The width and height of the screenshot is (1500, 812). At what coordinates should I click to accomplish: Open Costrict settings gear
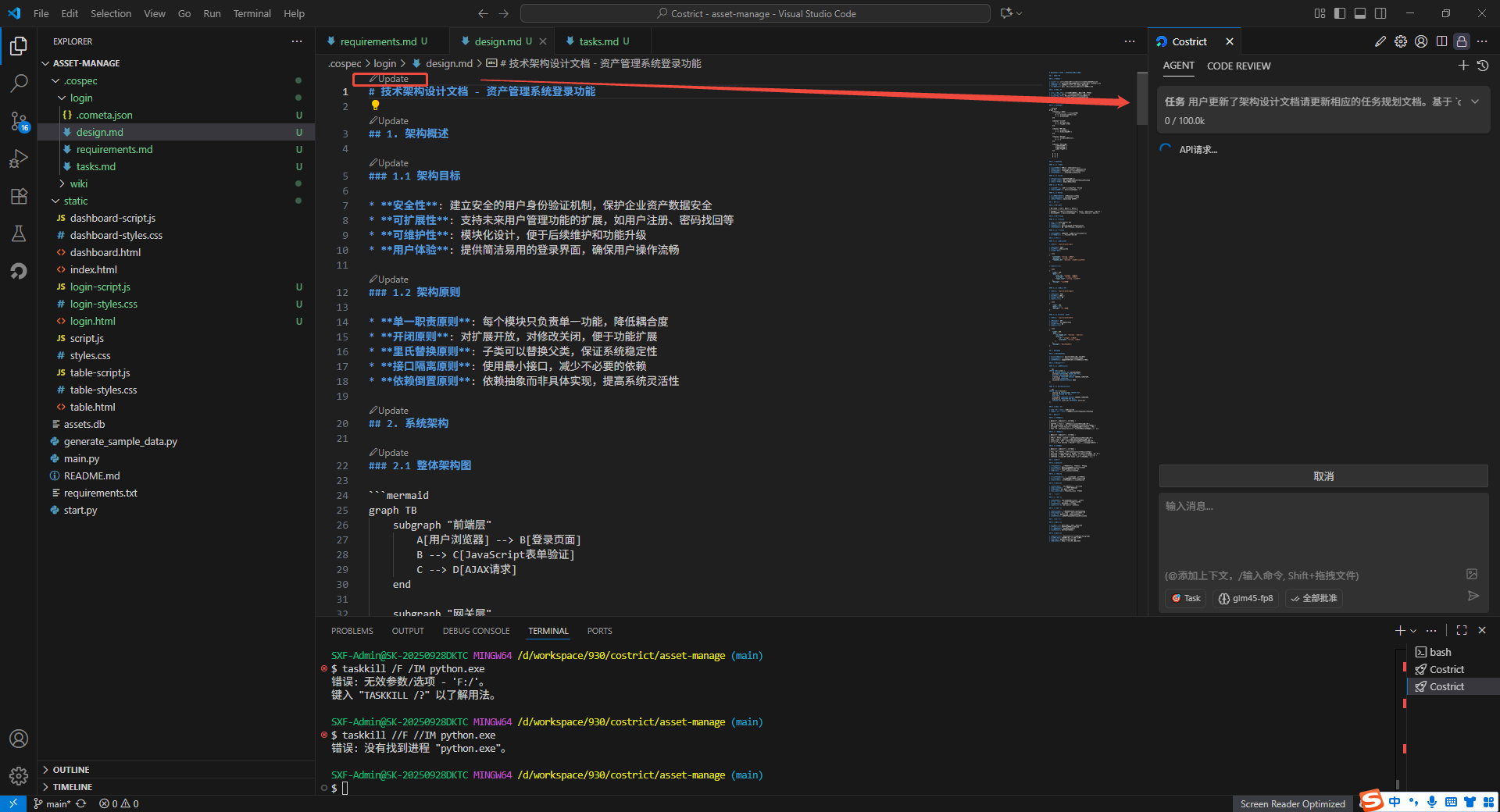click(x=1401, y=41)
